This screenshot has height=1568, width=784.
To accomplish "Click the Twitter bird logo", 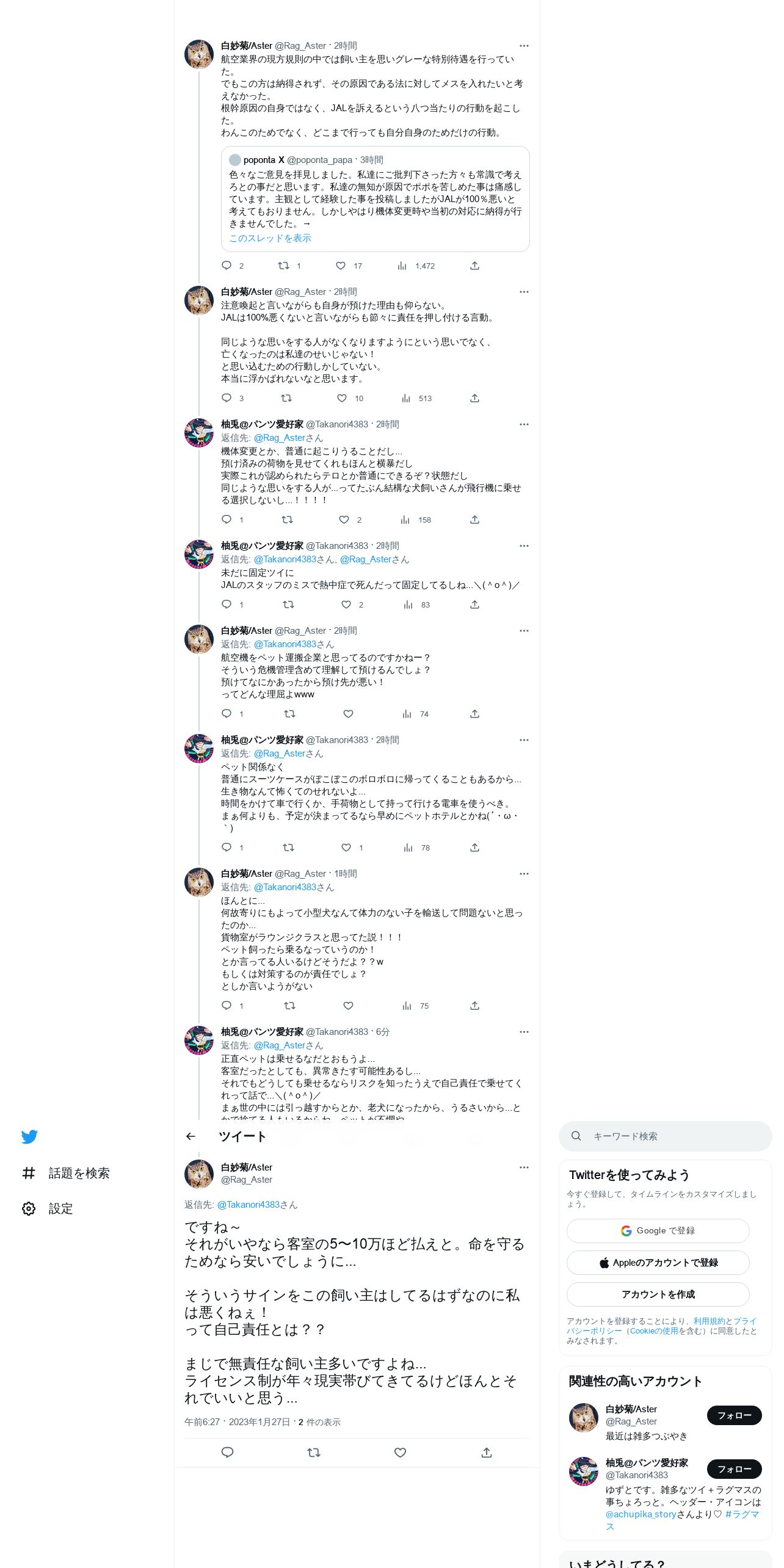I will [x=29, y=1136].
